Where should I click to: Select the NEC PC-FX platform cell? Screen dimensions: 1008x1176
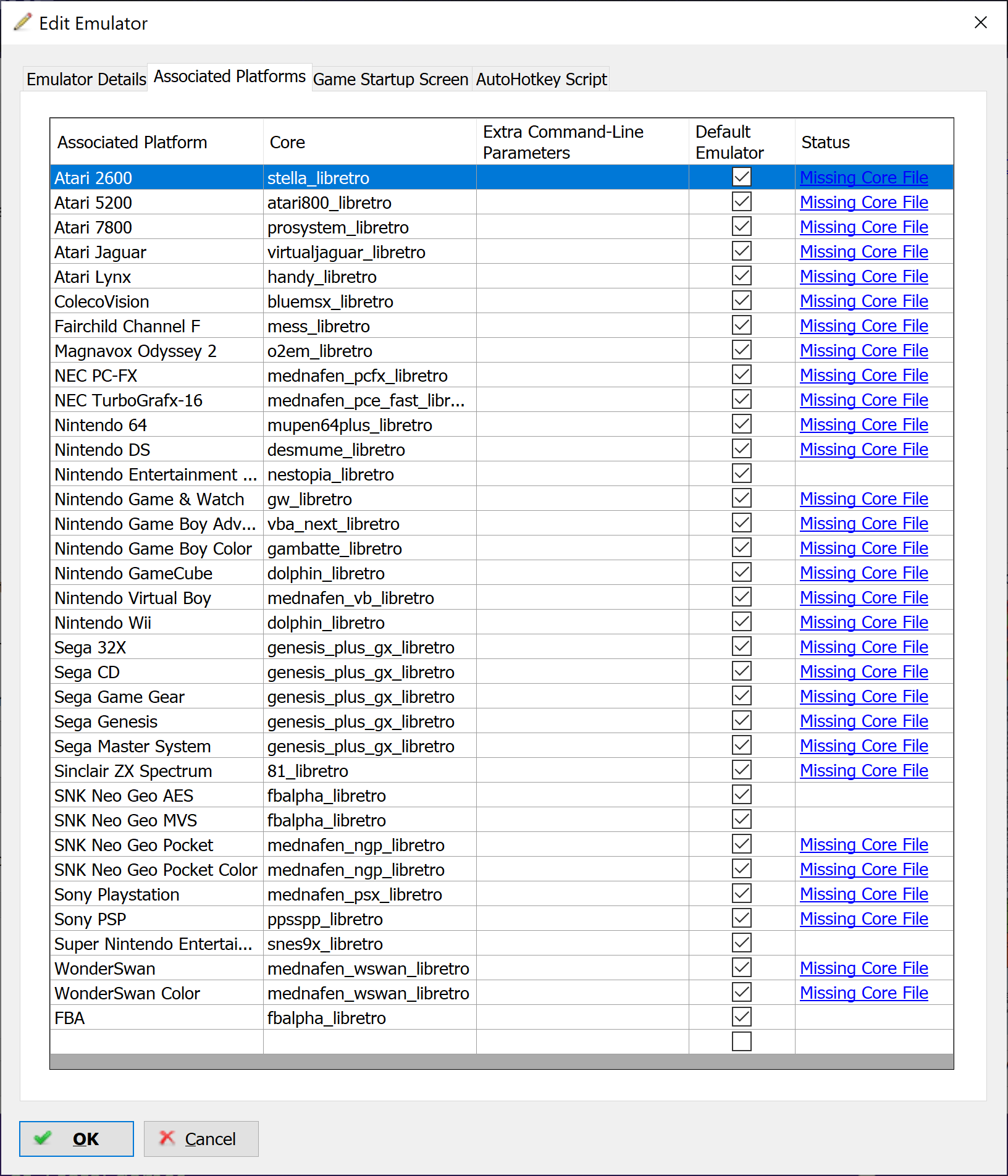coord(157,375)
